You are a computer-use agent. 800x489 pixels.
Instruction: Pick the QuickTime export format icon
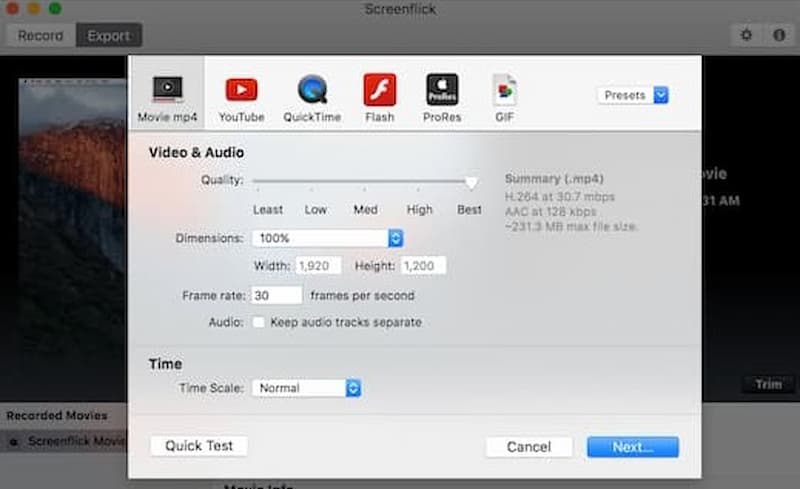point(312,90)
